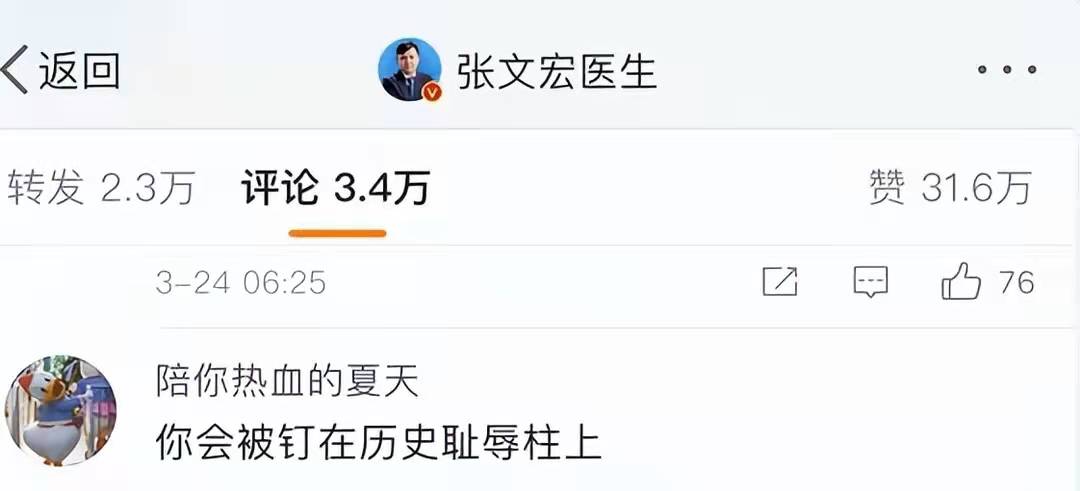The height and width of the screenshot is (491, 1080).
Task: Click the 76 like count
Action: (x=1017, y=282)
